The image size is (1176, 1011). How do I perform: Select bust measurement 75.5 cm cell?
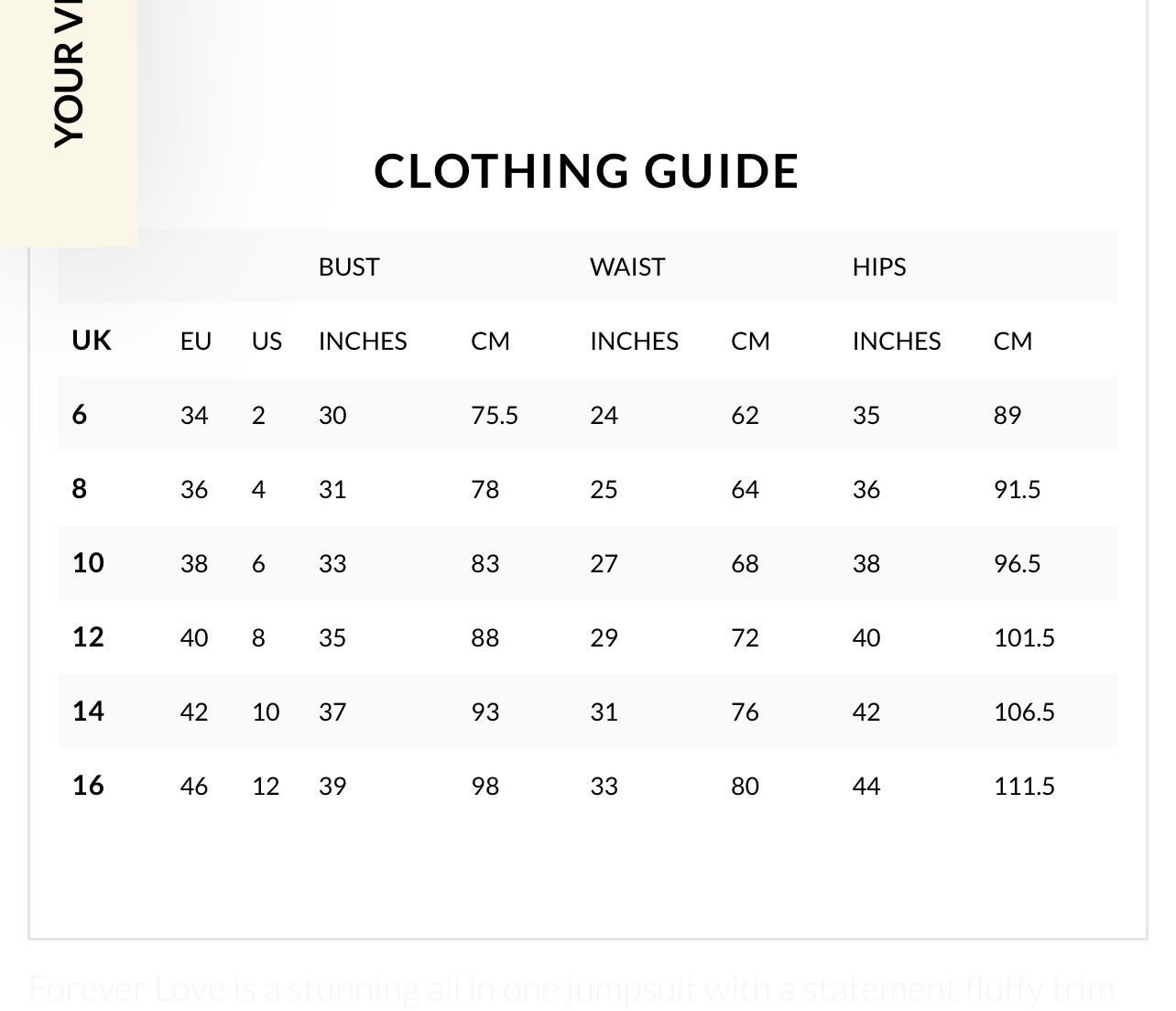click(495, 415)
